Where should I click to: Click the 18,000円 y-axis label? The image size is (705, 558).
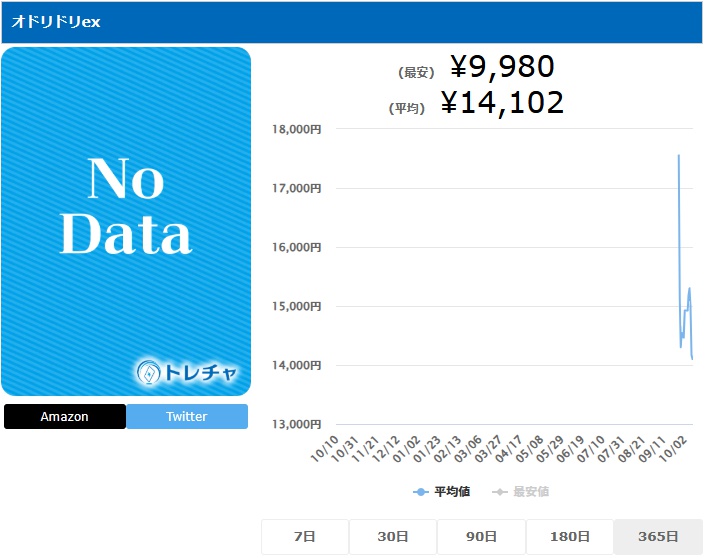click(298, 129)
